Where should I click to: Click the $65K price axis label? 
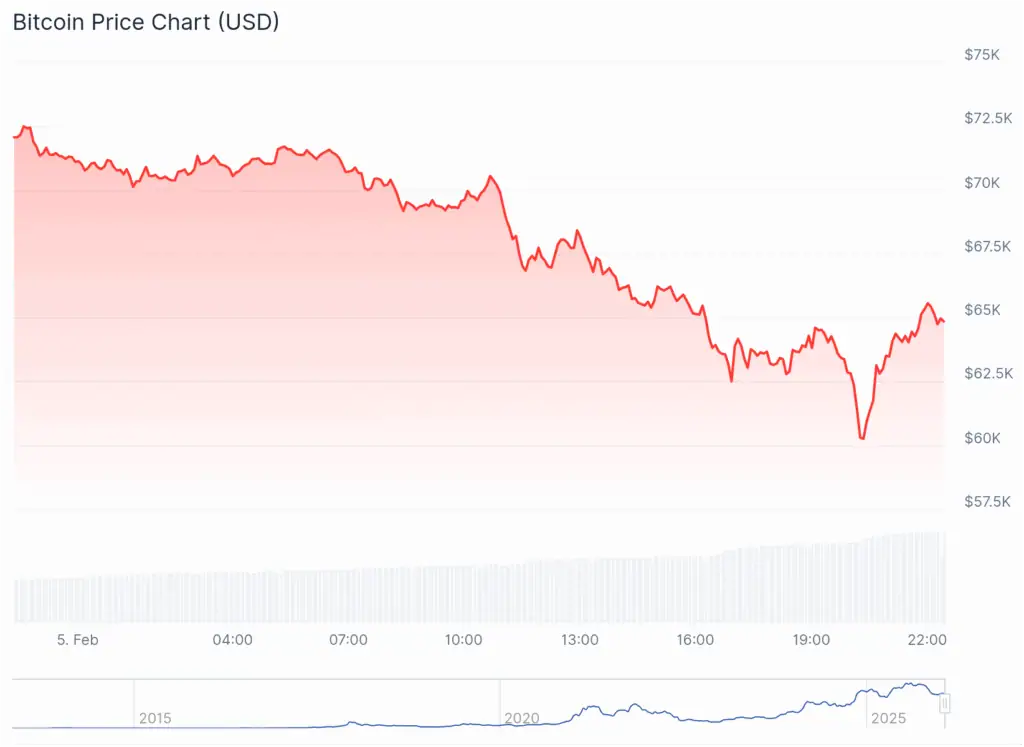[x=981, y=310]
